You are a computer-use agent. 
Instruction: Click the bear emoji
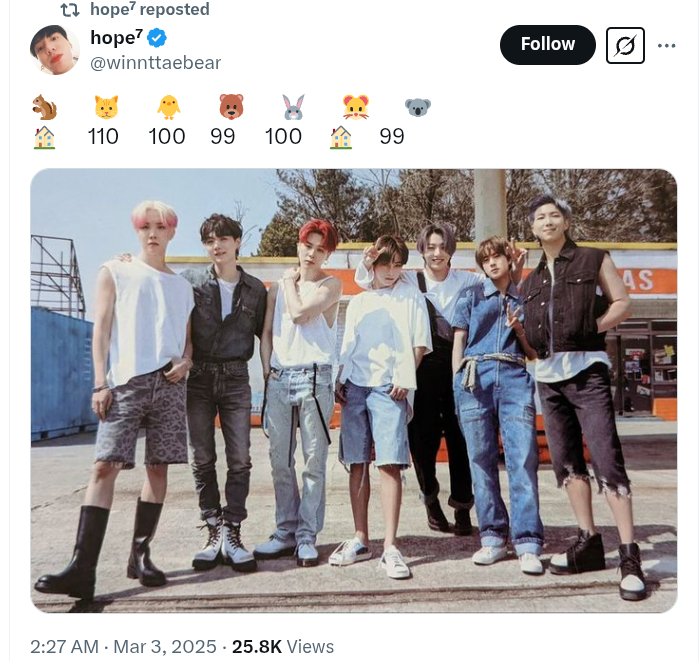[x=231, y=108]
